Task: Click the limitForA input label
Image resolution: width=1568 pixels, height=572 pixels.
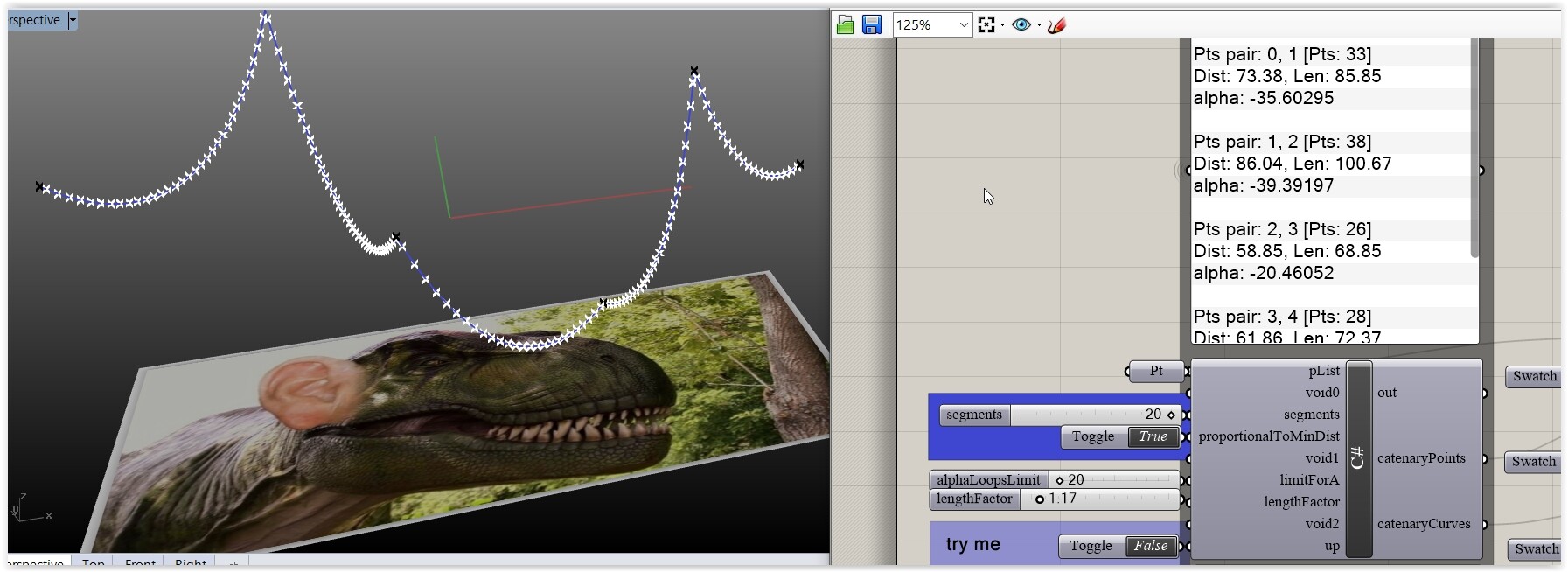Action: point(1309,480)
